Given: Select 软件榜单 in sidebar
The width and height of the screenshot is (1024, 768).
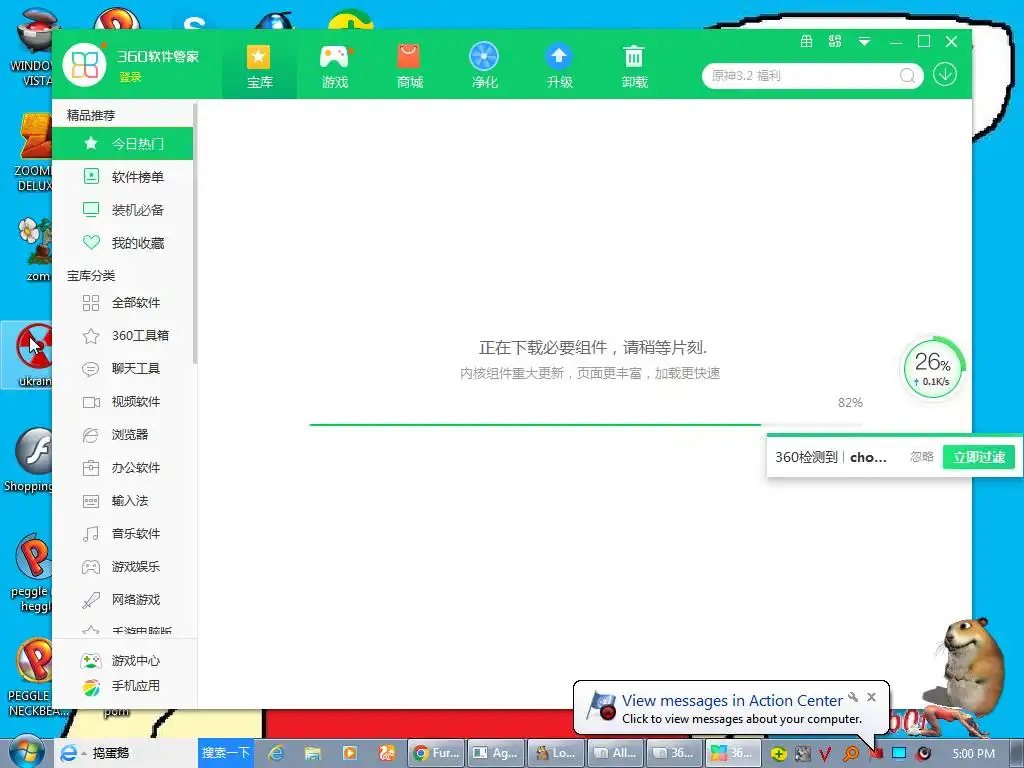Looking at the screenshot, I should coord(123,176).
